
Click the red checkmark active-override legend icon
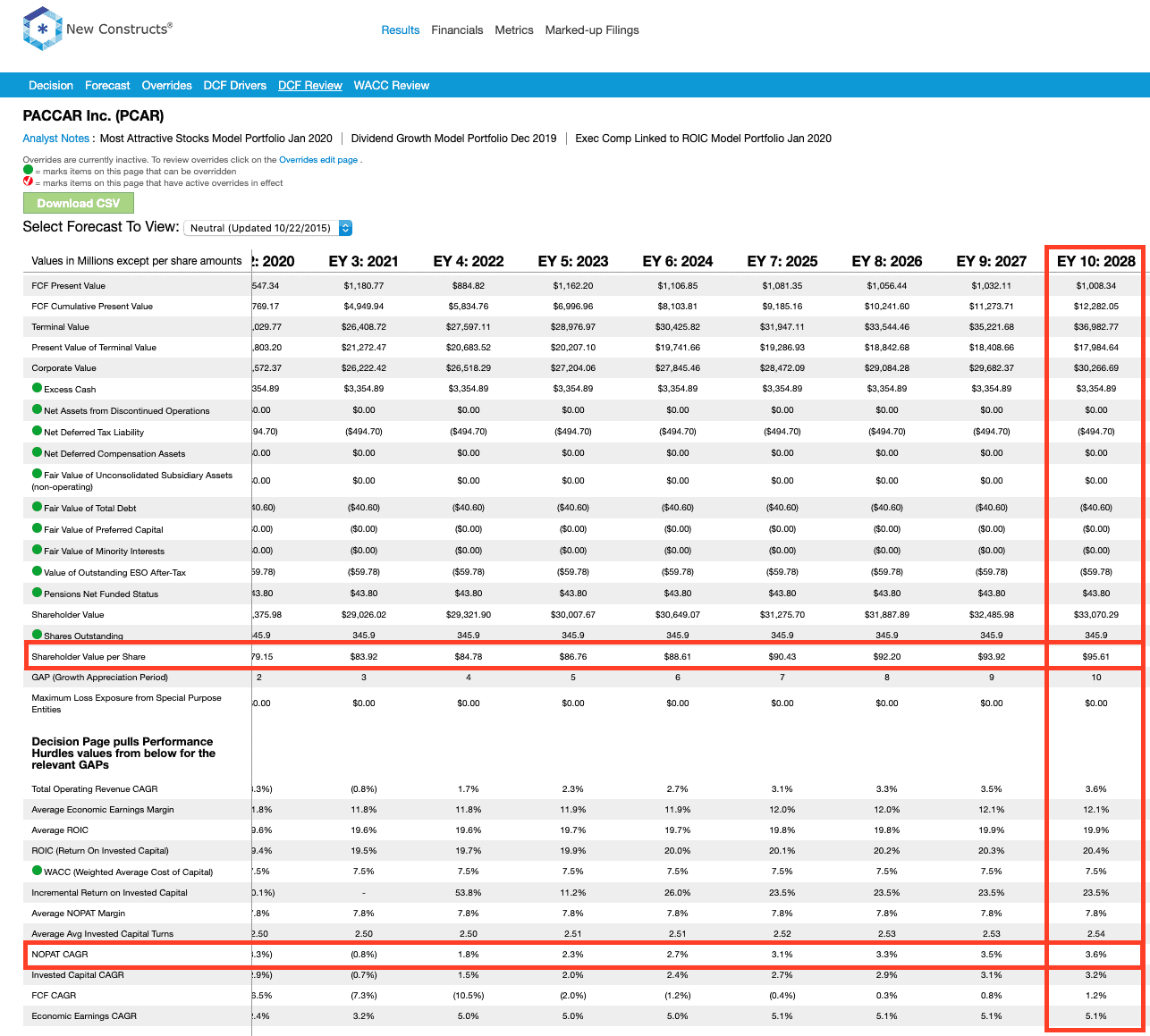pyautogui.click(x=28, y=181)
